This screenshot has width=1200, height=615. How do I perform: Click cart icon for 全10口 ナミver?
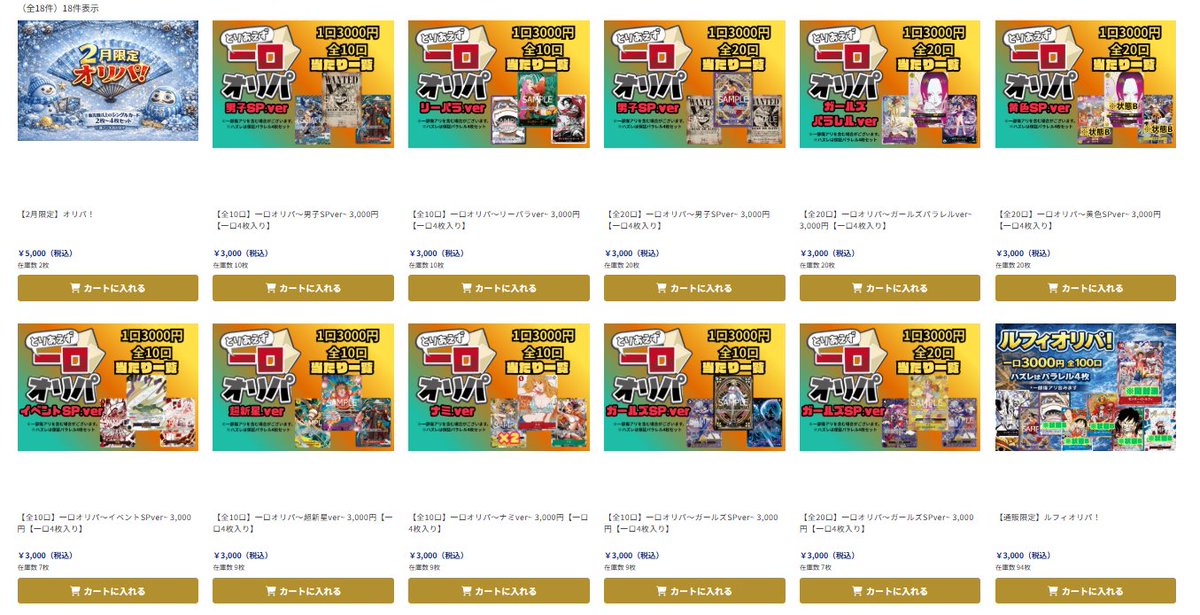(466, 591)
